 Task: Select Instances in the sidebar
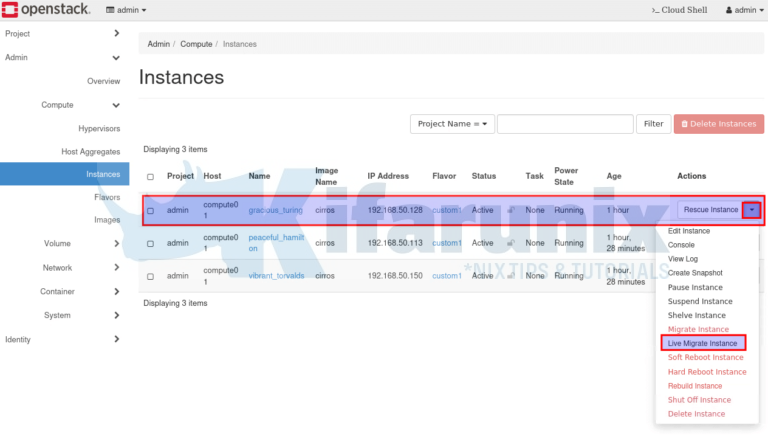65,174
